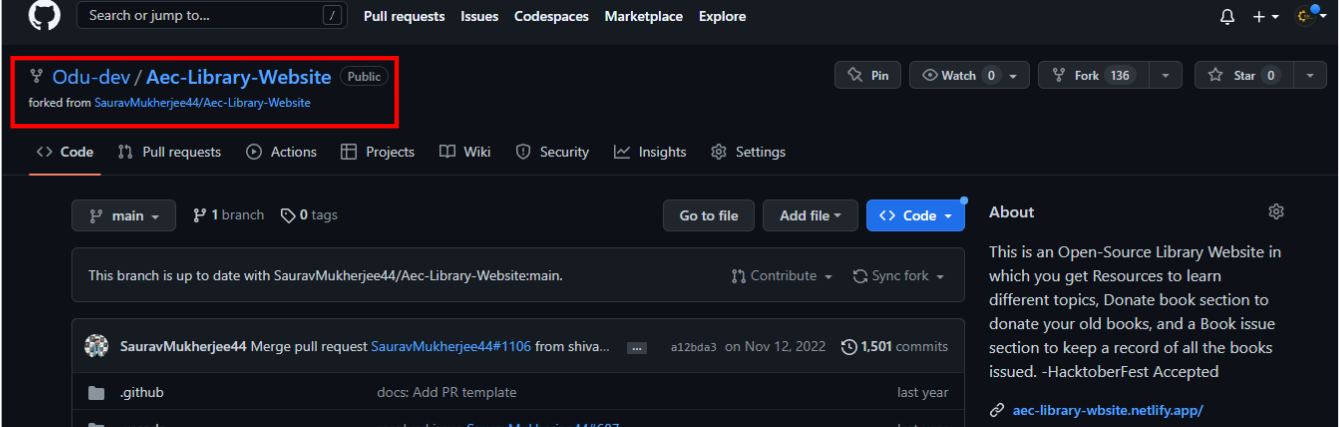The image size is (1339, 427).
Task: View the 1,501 commits history
Action: [895, 347]
